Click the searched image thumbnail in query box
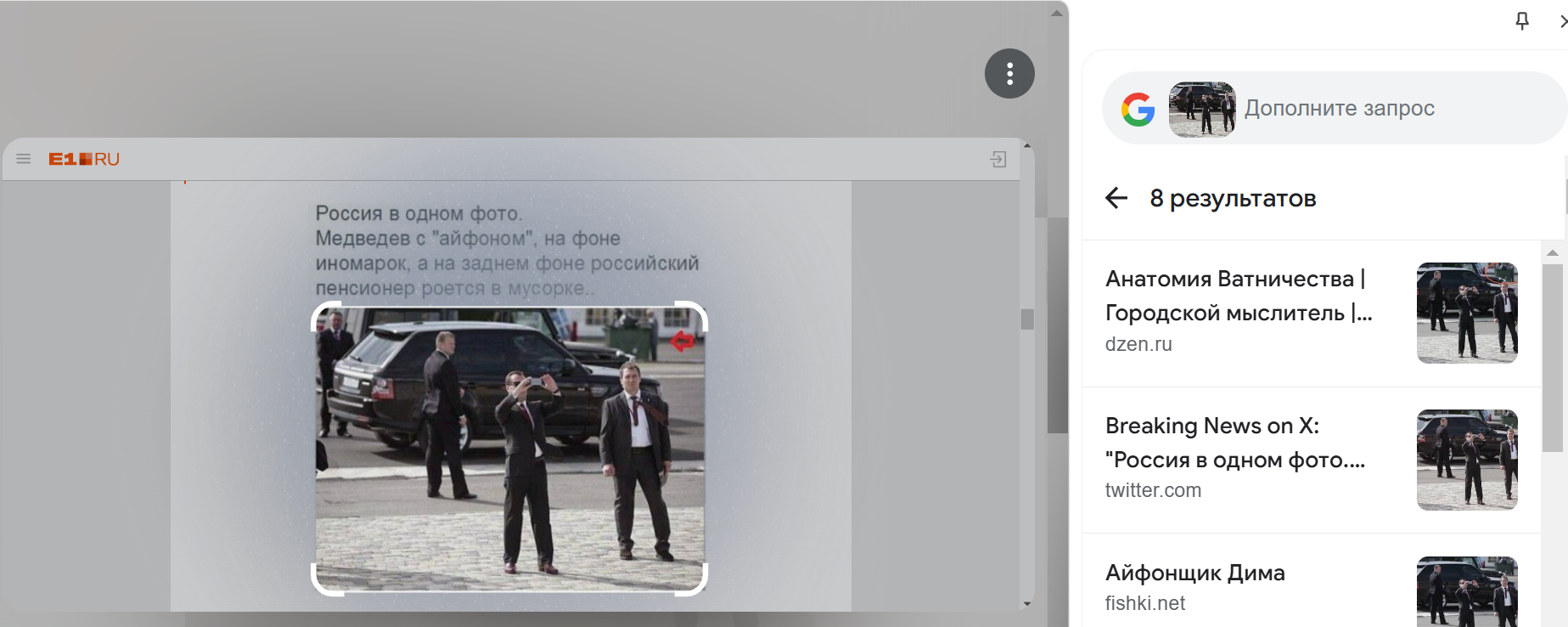 click(x=1202, y=110)
